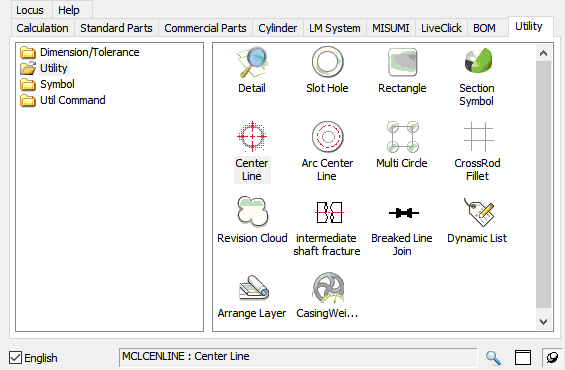Go to the Cylinder tab
This screenshot has height=370, width=565.
click(x=278, y=28)
